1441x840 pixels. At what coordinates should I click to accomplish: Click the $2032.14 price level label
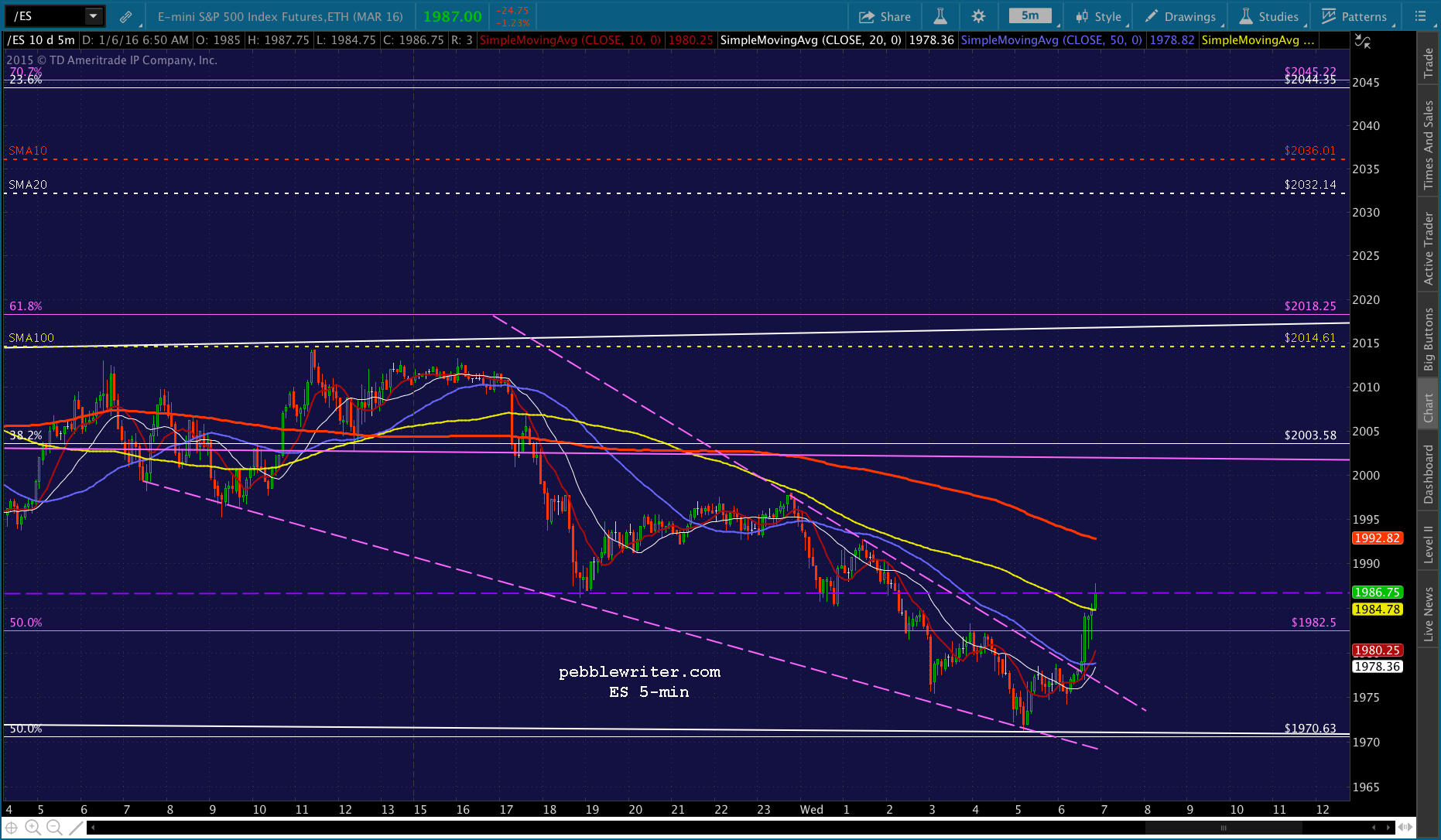[1310, 185]
